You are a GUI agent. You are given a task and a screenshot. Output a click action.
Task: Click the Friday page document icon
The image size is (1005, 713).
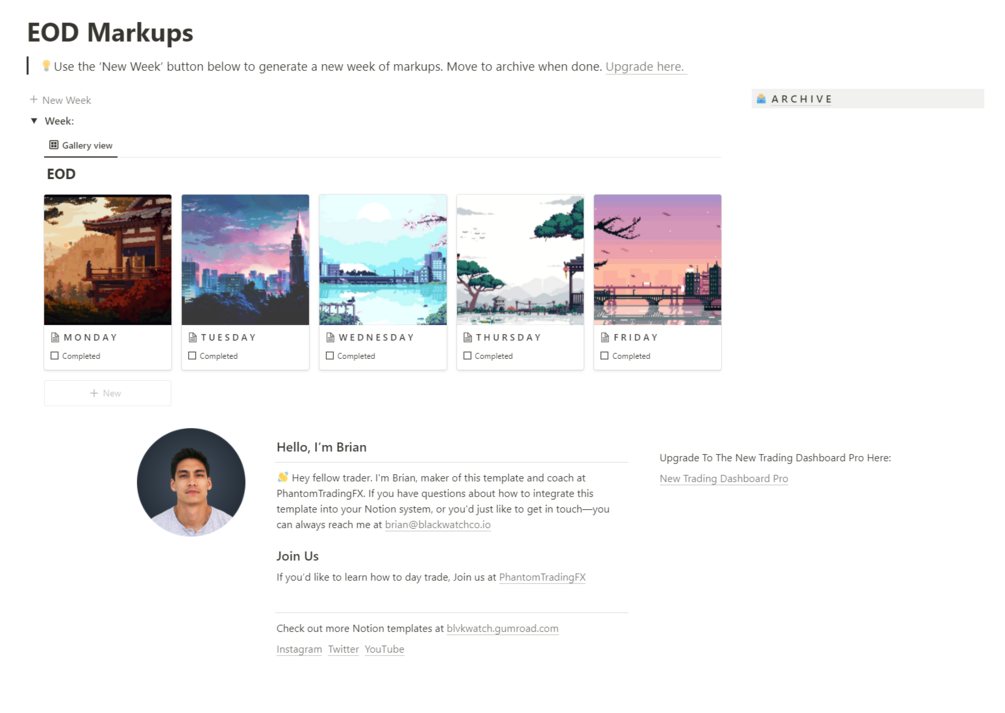coord(605,338)
